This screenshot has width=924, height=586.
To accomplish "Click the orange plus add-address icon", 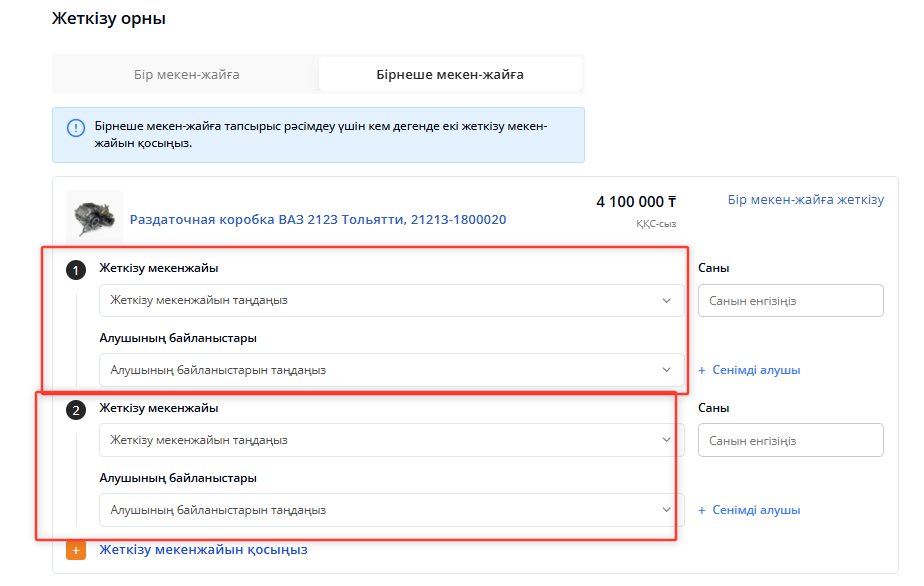I will (76, 550).
